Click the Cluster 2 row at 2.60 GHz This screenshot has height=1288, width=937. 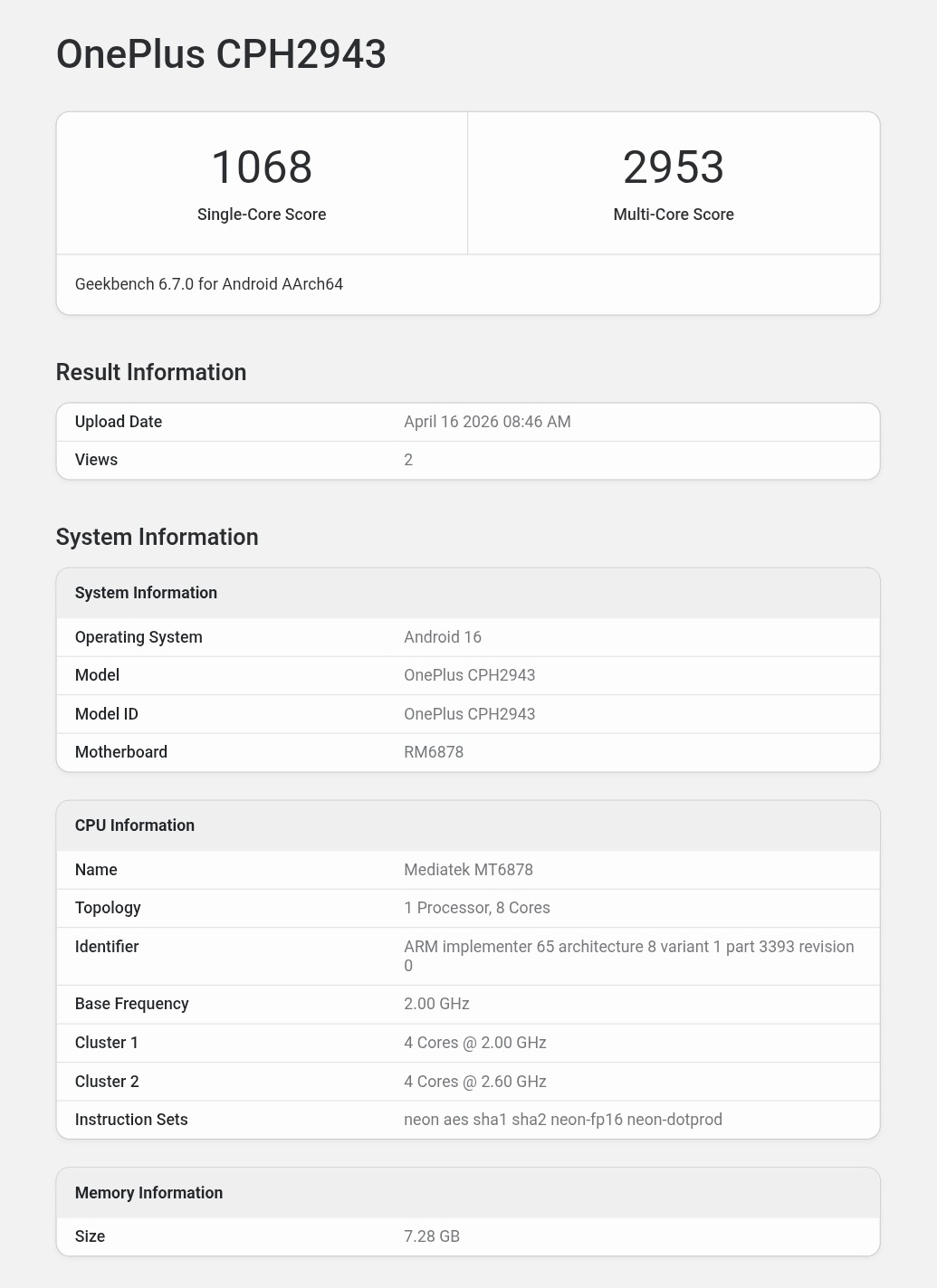107,1081
